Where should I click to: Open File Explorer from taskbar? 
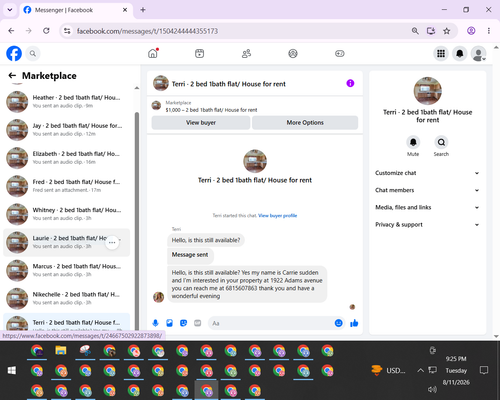coord(61,350)
